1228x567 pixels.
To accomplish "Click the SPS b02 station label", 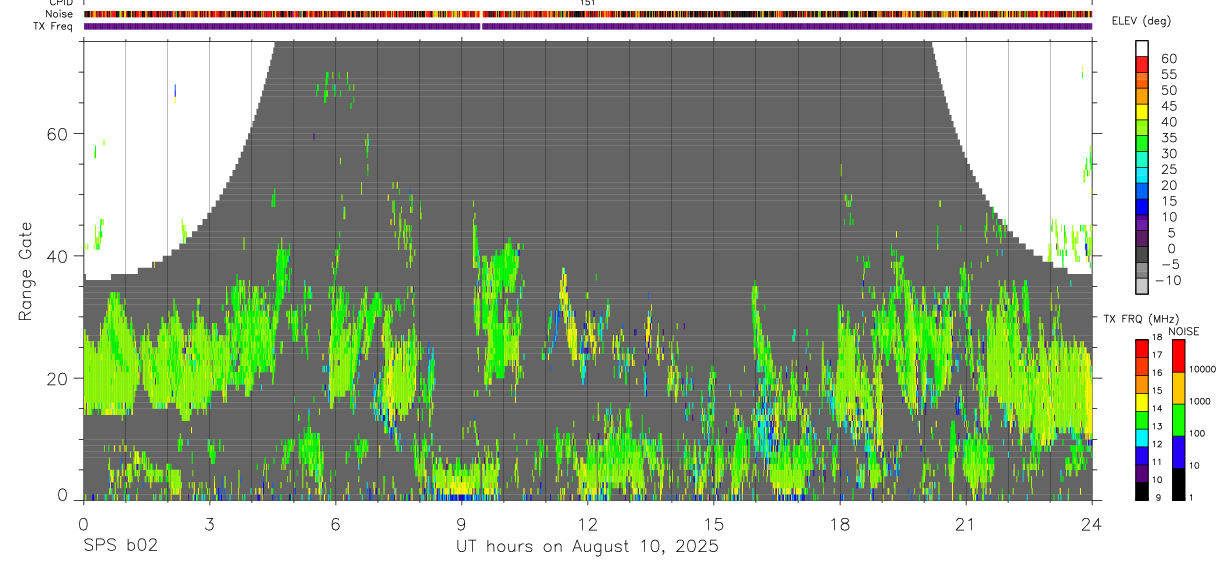I will coord(120,546).
